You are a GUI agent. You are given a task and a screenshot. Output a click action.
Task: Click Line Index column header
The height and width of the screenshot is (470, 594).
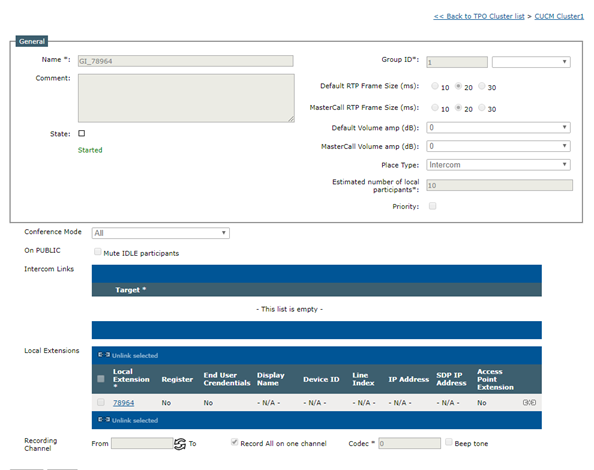coord(363,379)
